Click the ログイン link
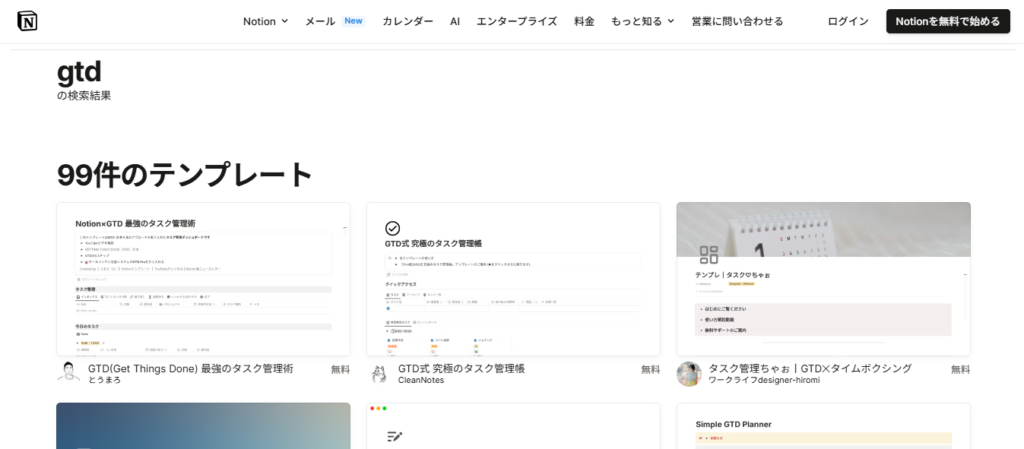 tap(848, 21)
